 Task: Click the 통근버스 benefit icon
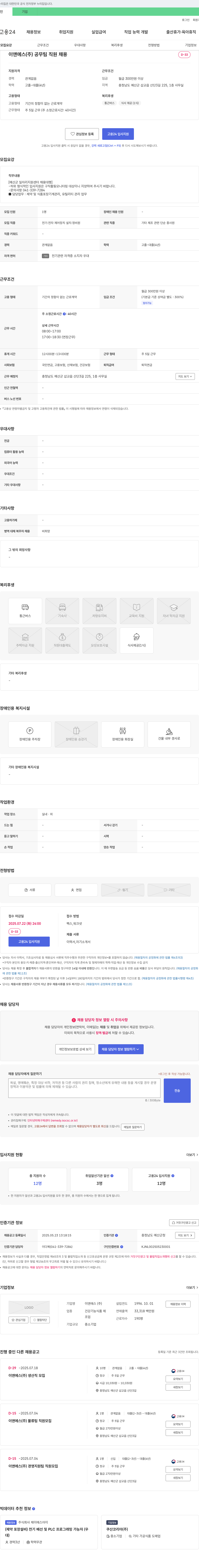click(25, 611)
